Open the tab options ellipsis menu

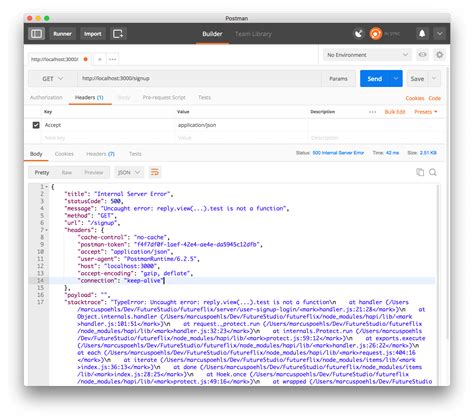112,59
